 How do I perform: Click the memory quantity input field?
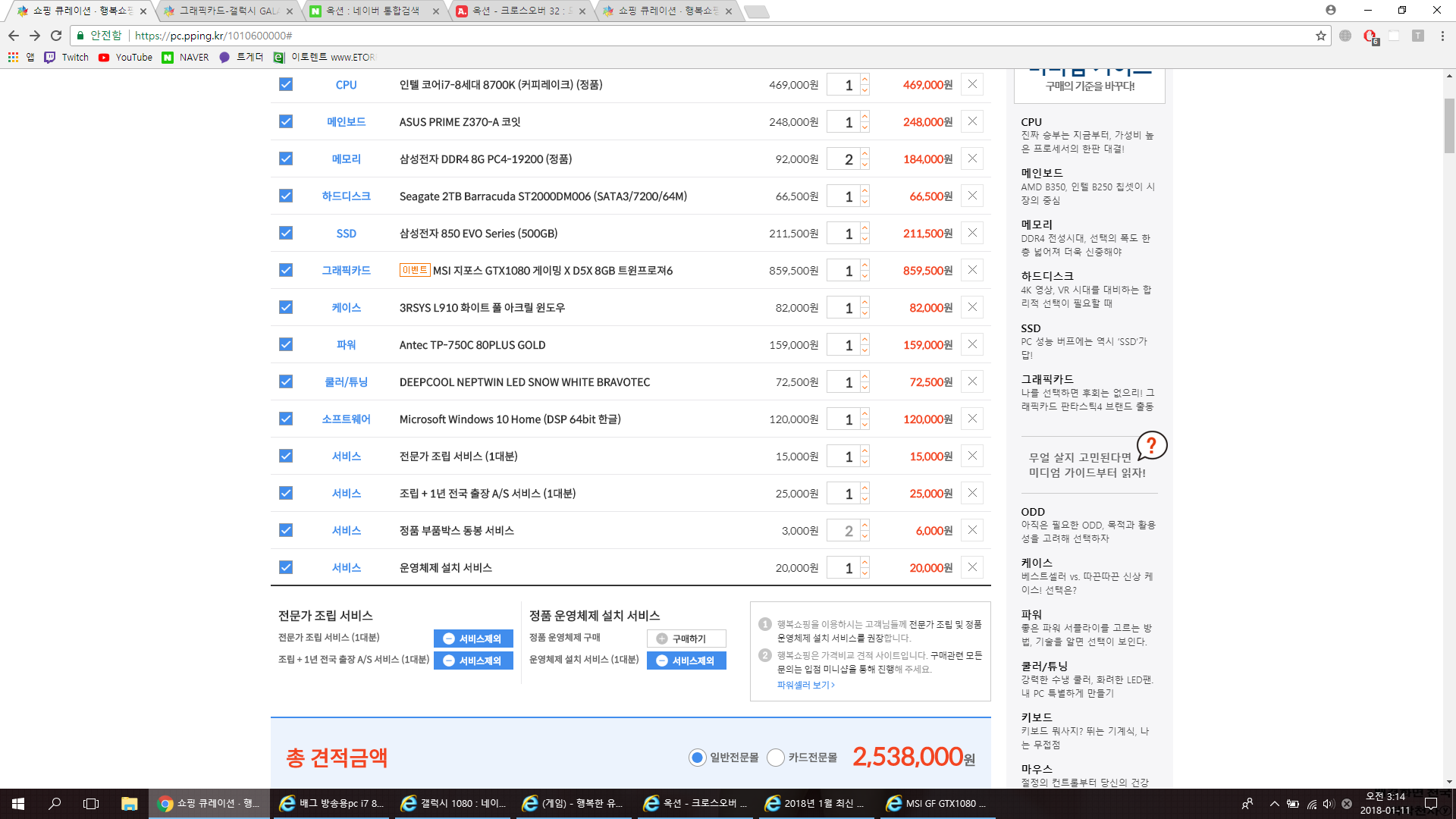point(843,159)
